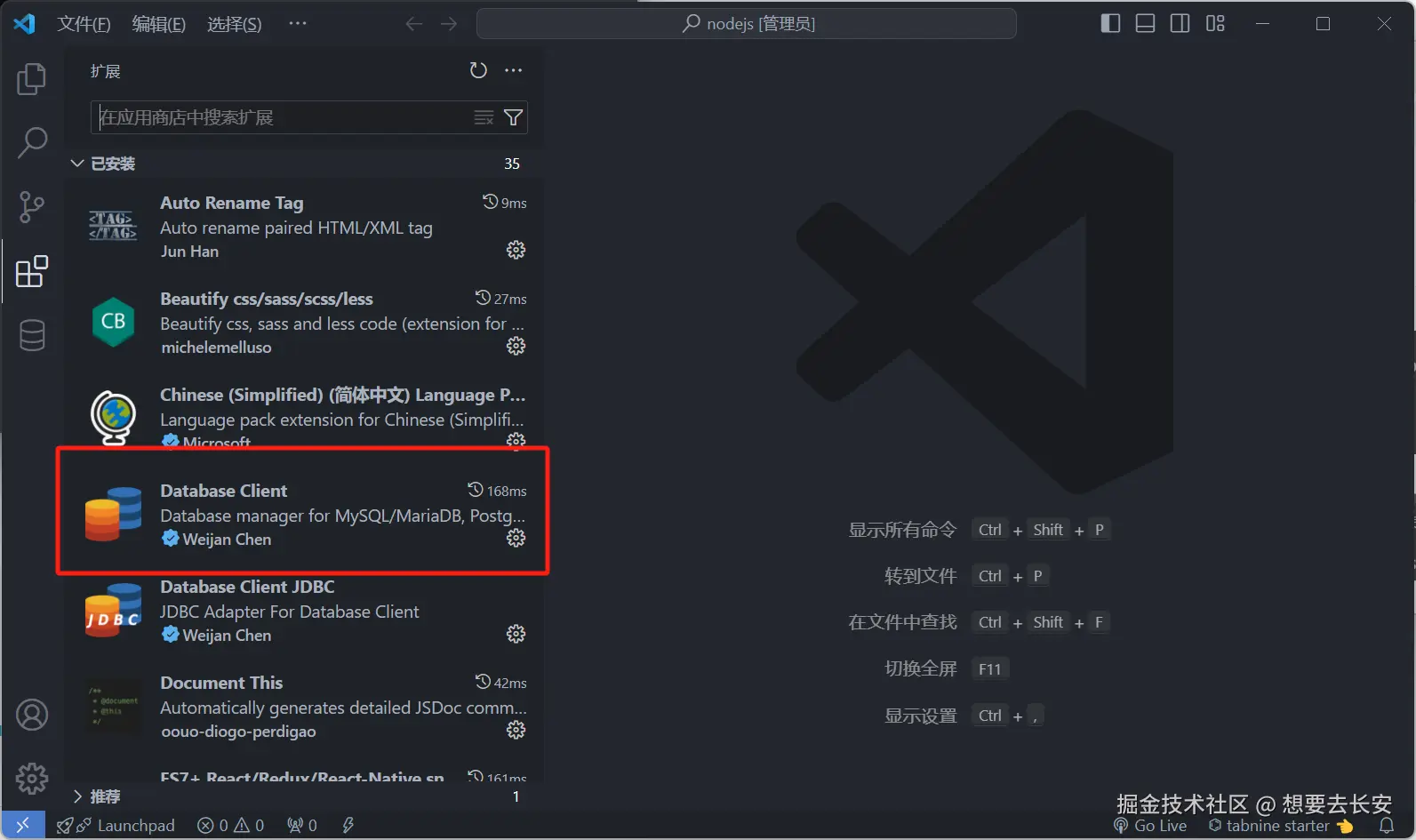Select the Extensions view icon
Screen dimensions: 1416x840
(32, 271)
